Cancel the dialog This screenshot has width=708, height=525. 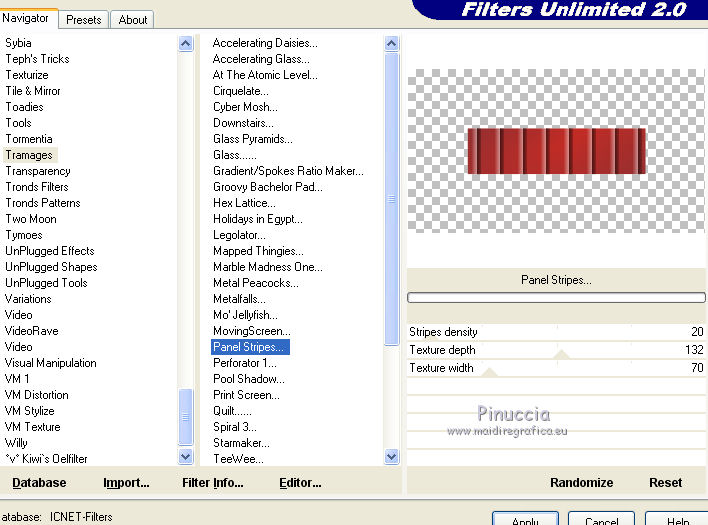click(601, 519)
